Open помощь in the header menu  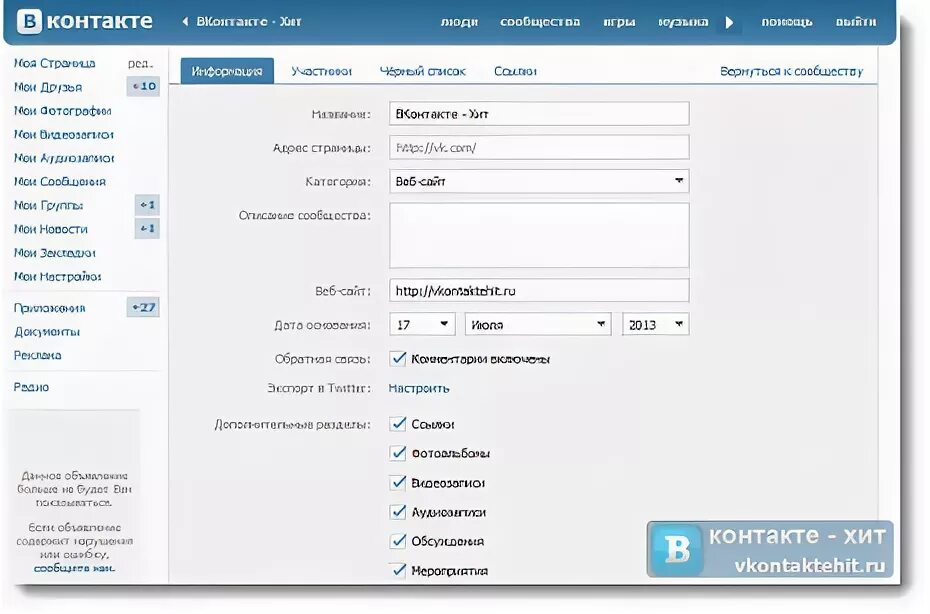click(x=787, y=22)
